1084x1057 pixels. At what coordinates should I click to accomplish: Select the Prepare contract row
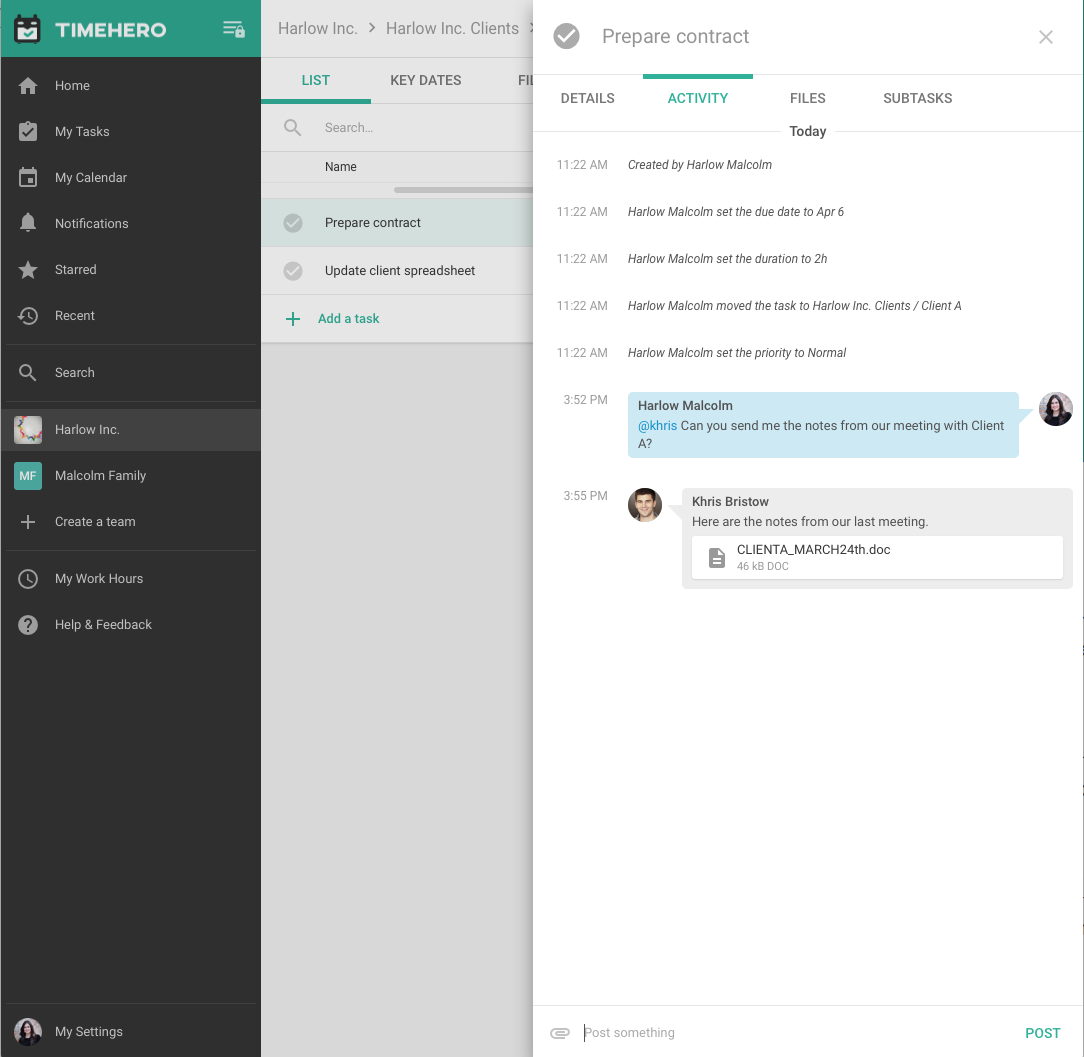coord(397,223)
